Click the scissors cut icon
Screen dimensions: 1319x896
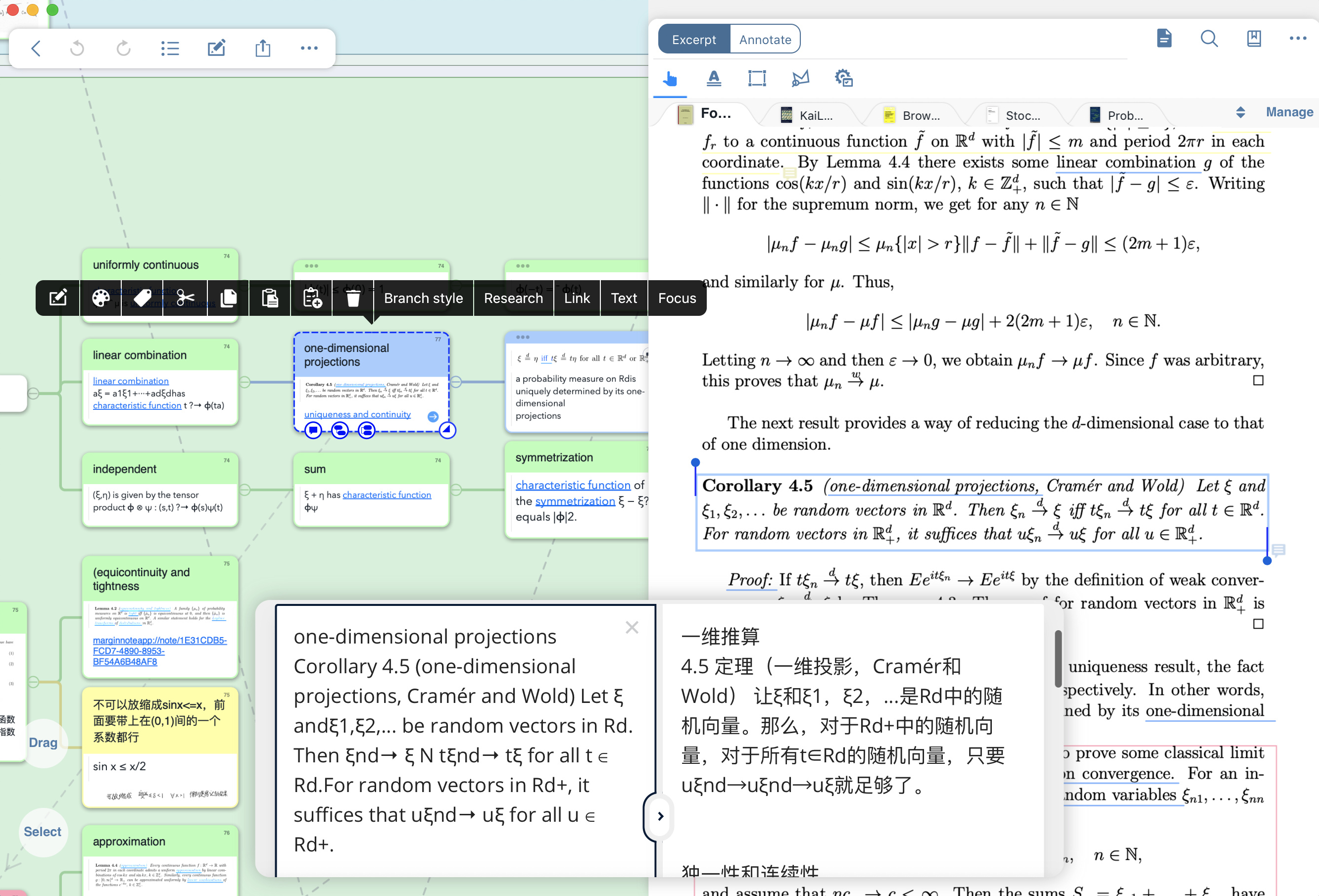click(185, 298)
